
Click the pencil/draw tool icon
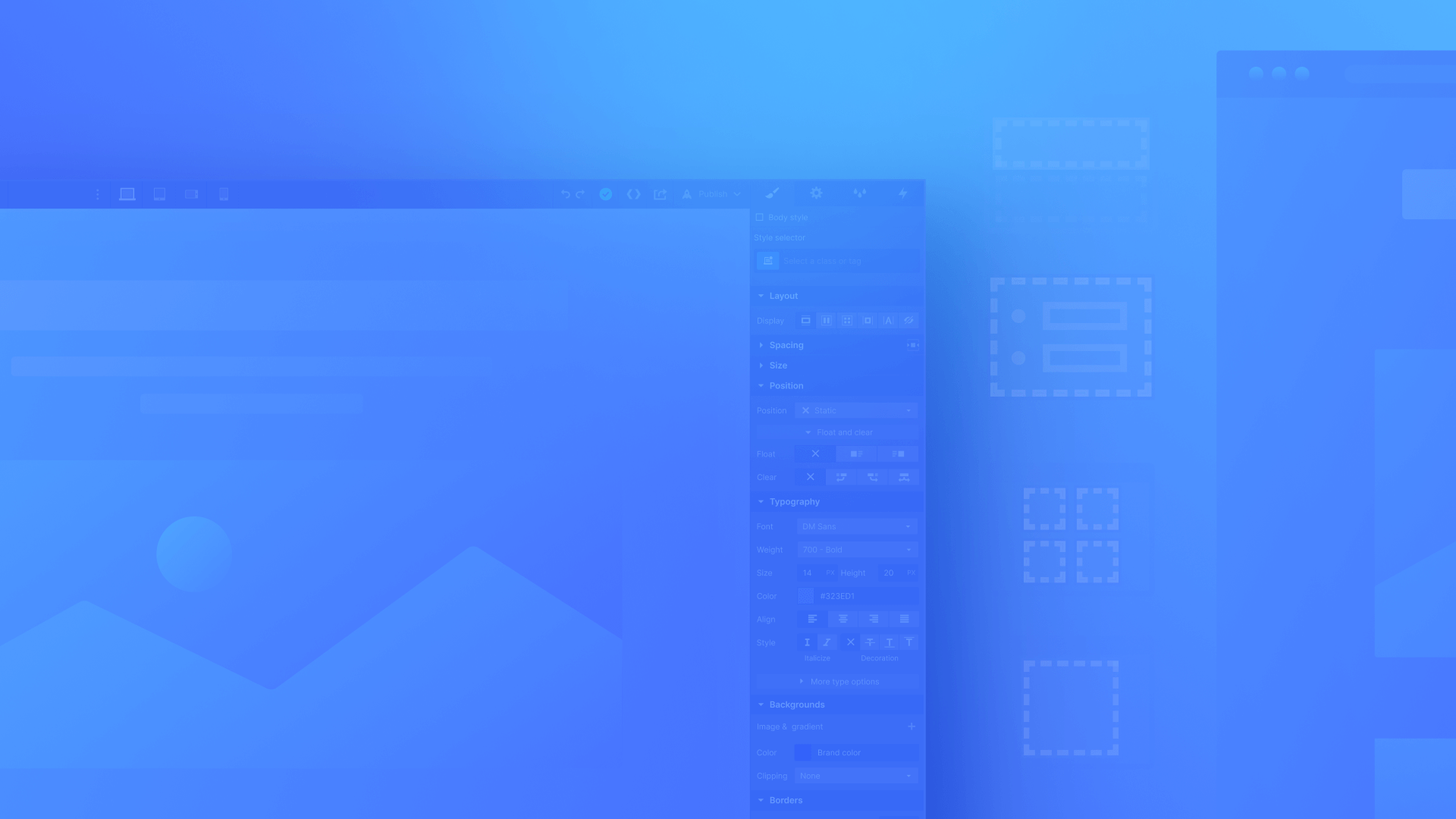coord(773,193)
